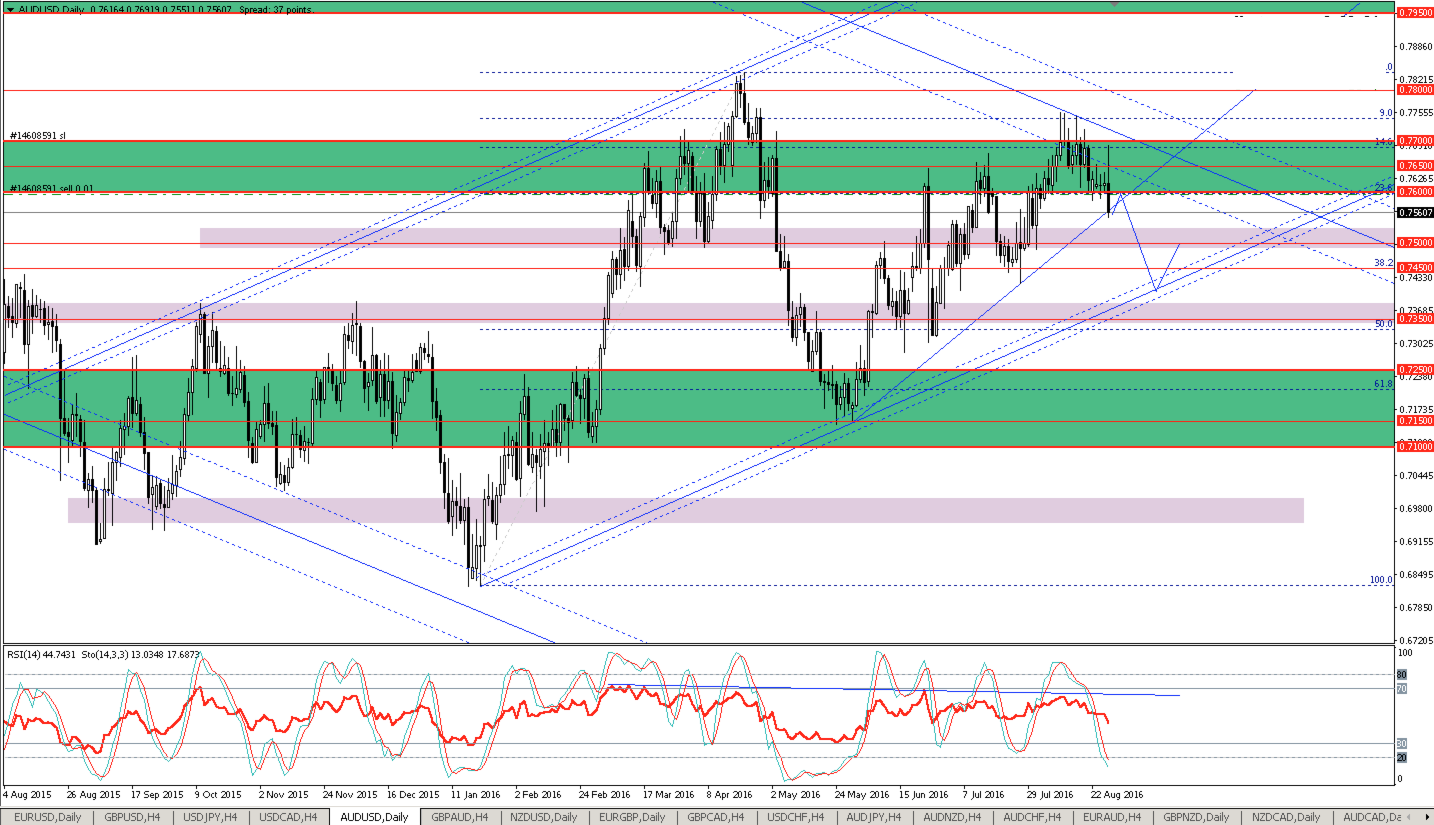Open the GBPCAD,H4 chart tab
The image size is (1434, 825).
(x=714, y=817)
